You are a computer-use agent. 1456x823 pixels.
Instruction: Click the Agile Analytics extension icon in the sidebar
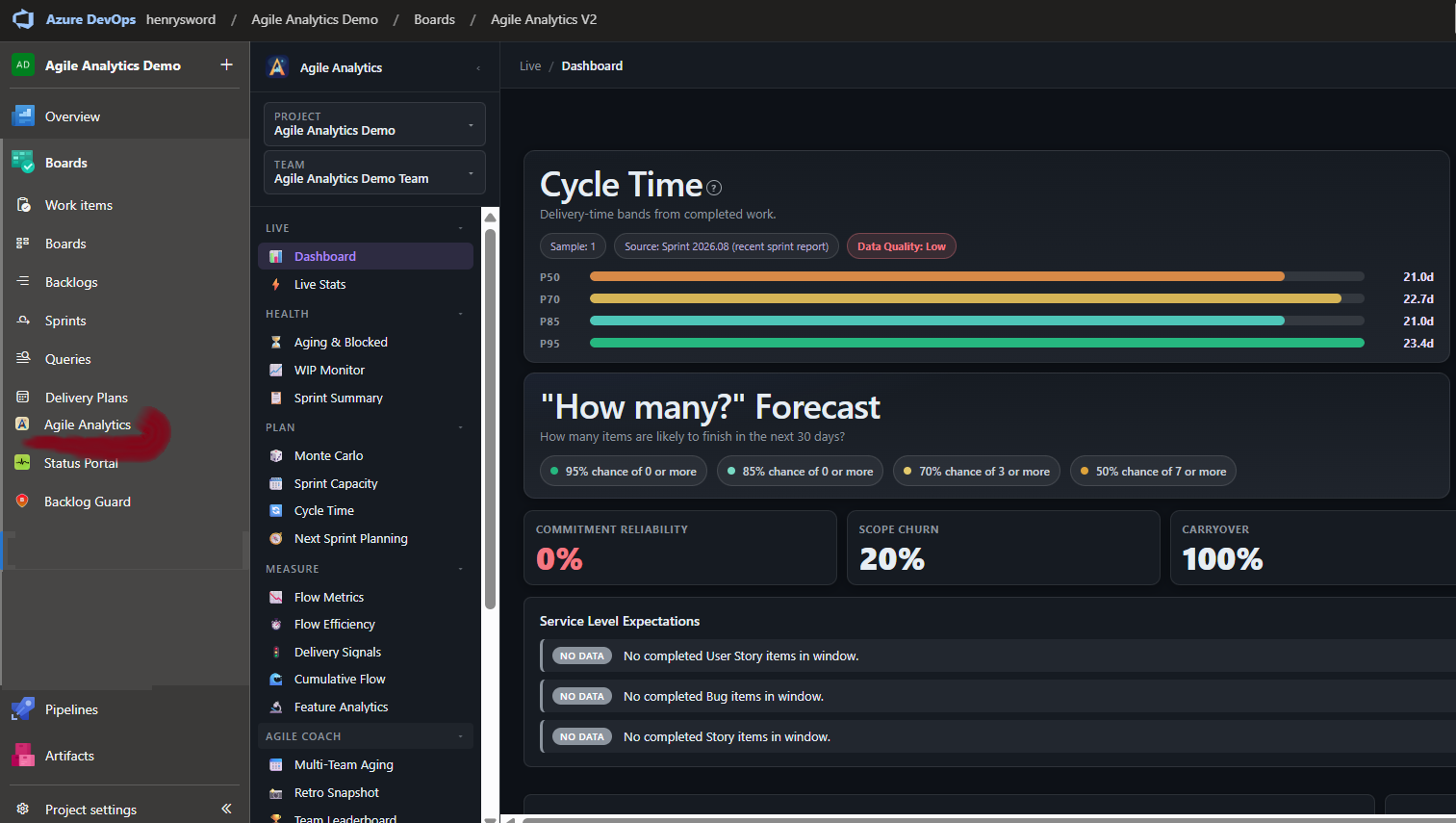pos(22,424)
